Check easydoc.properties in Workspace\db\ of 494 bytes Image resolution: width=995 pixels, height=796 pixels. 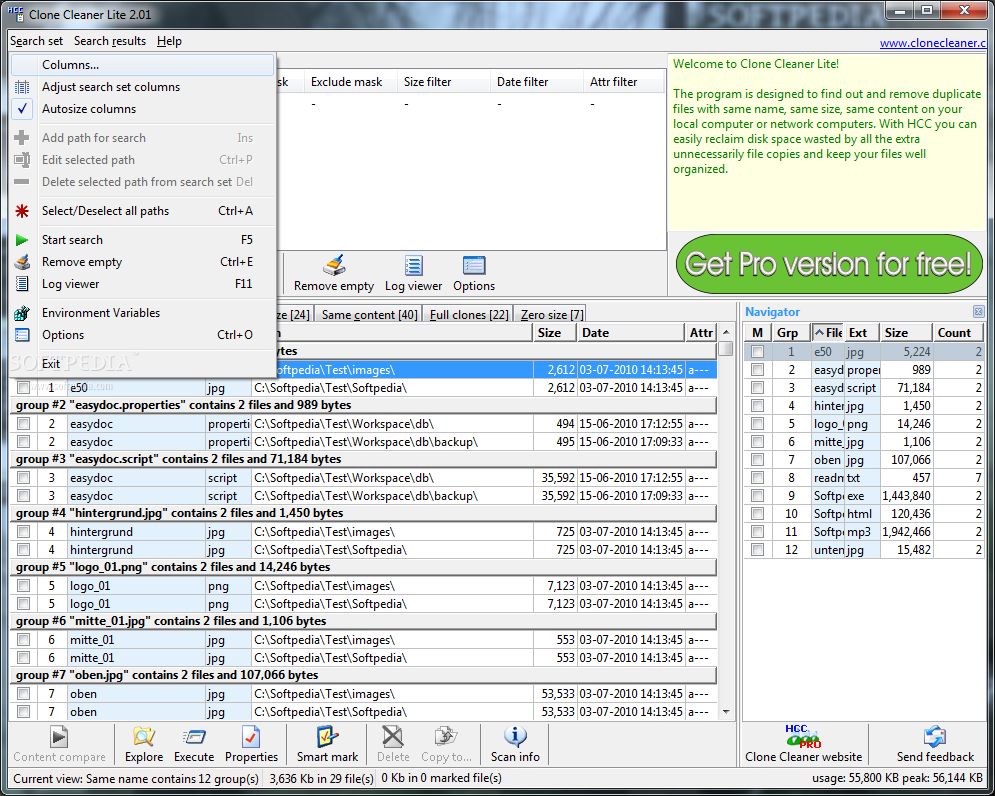pyautogui.click(x=23, y=423)
